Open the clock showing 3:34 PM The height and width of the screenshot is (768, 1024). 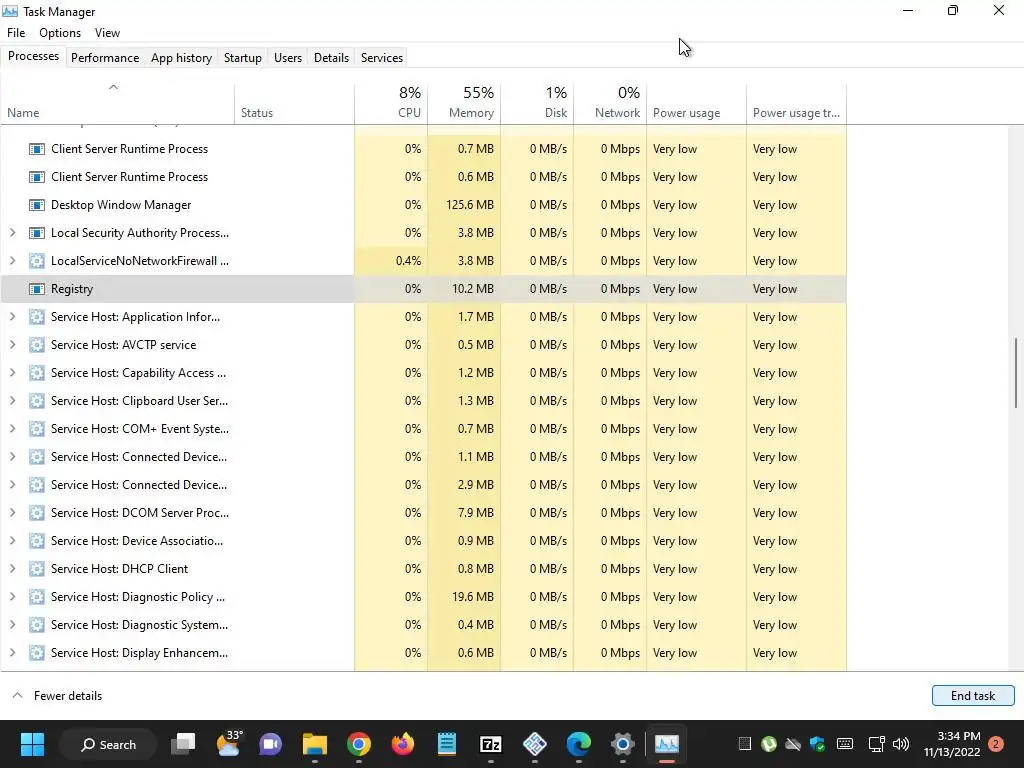tap(953, 744)
